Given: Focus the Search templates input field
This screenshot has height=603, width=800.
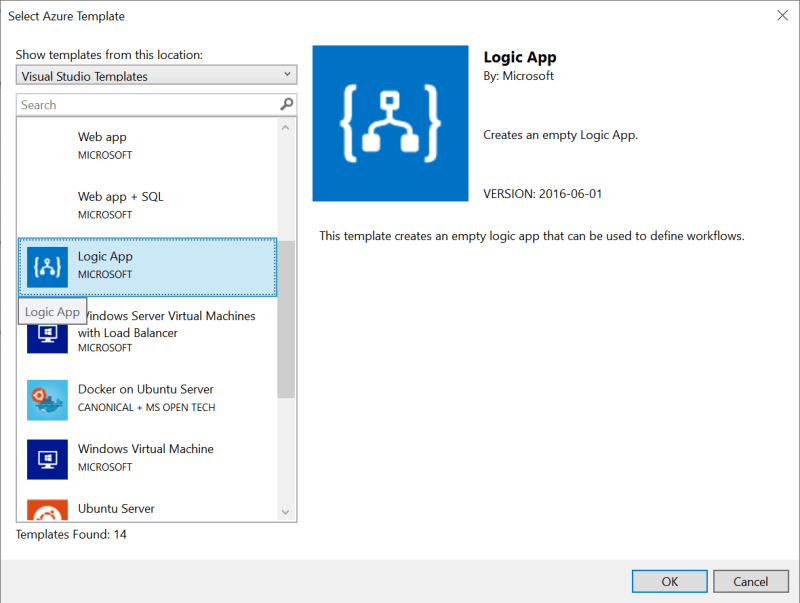Looking at the screenshot, I should [156, 105].
